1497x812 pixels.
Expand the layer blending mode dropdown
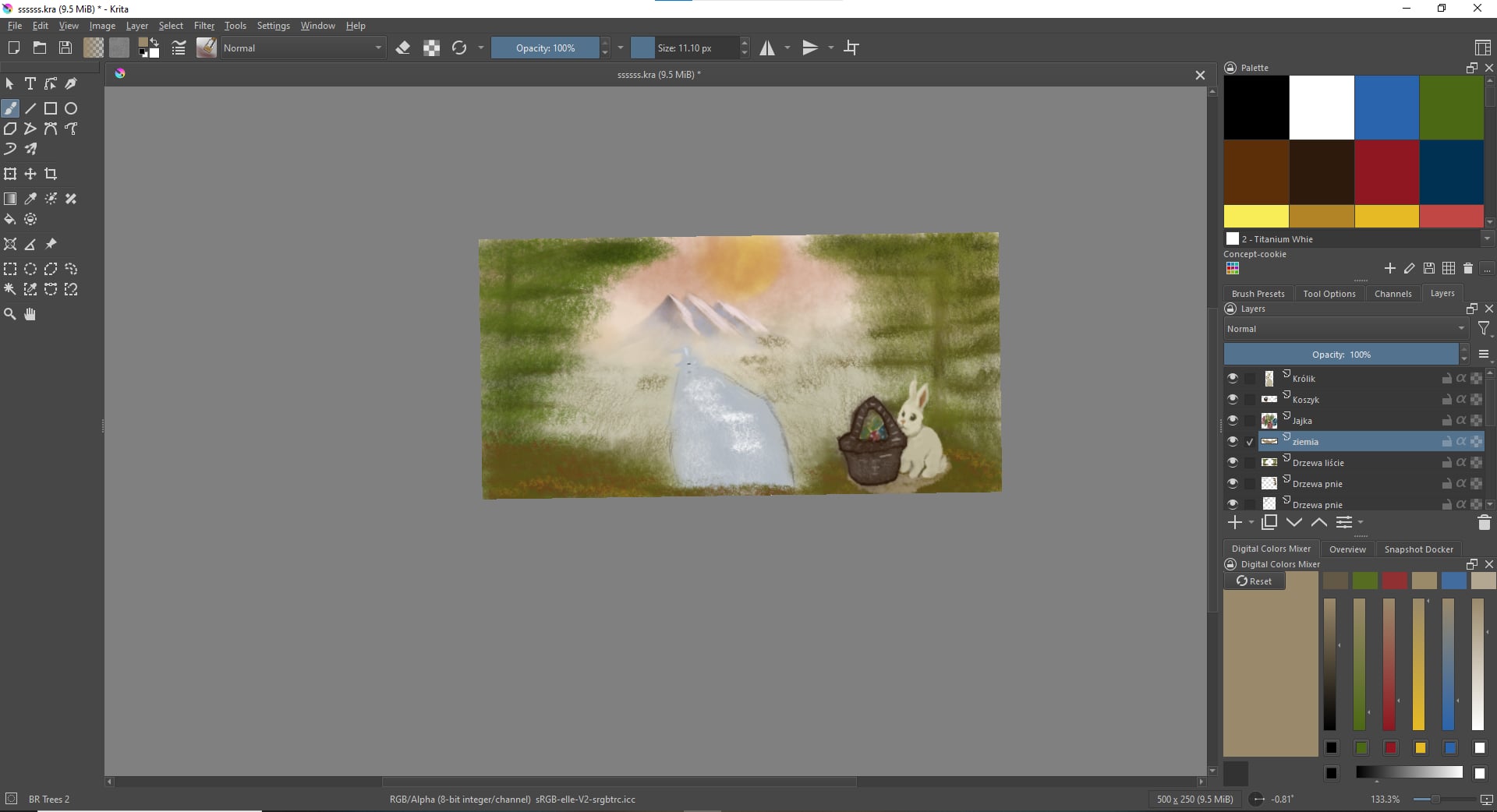click(1345, 329)
